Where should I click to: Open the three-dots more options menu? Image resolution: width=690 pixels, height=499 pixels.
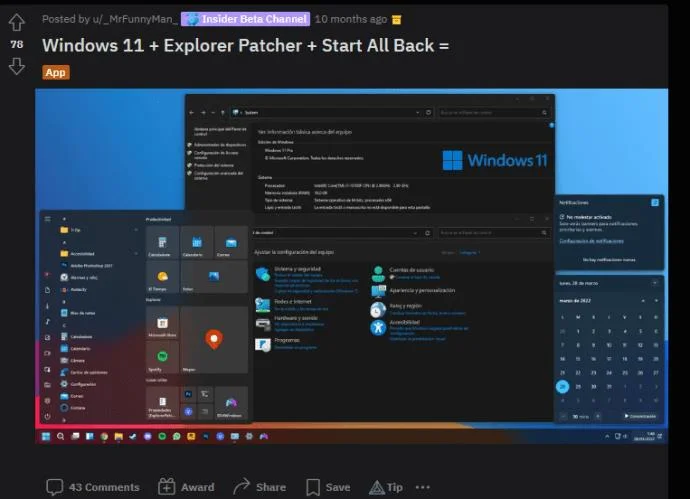coord(422,487)
